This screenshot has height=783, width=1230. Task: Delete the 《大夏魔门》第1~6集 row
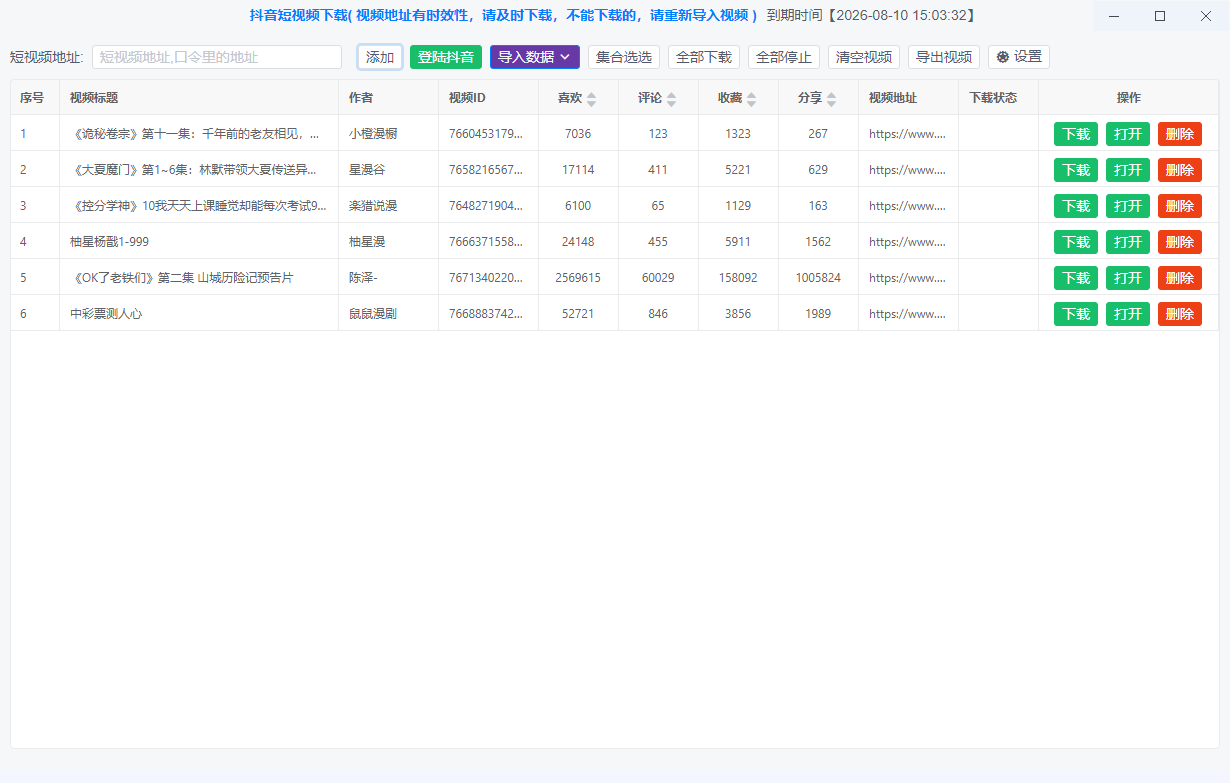coord(1180,170)
